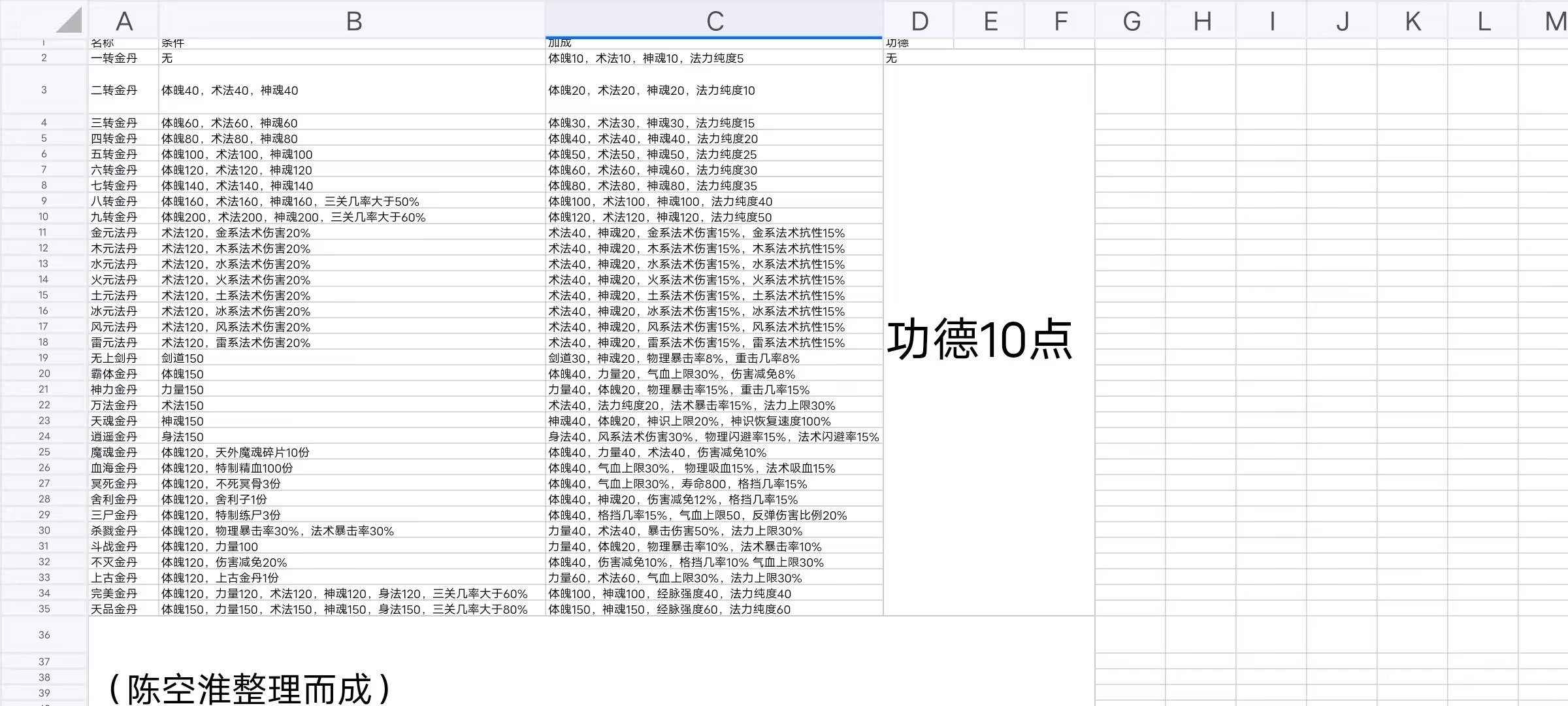The image size is (1568, 706).
Task: Click cell '体魄120，力量100'
Action: (352, 546)
